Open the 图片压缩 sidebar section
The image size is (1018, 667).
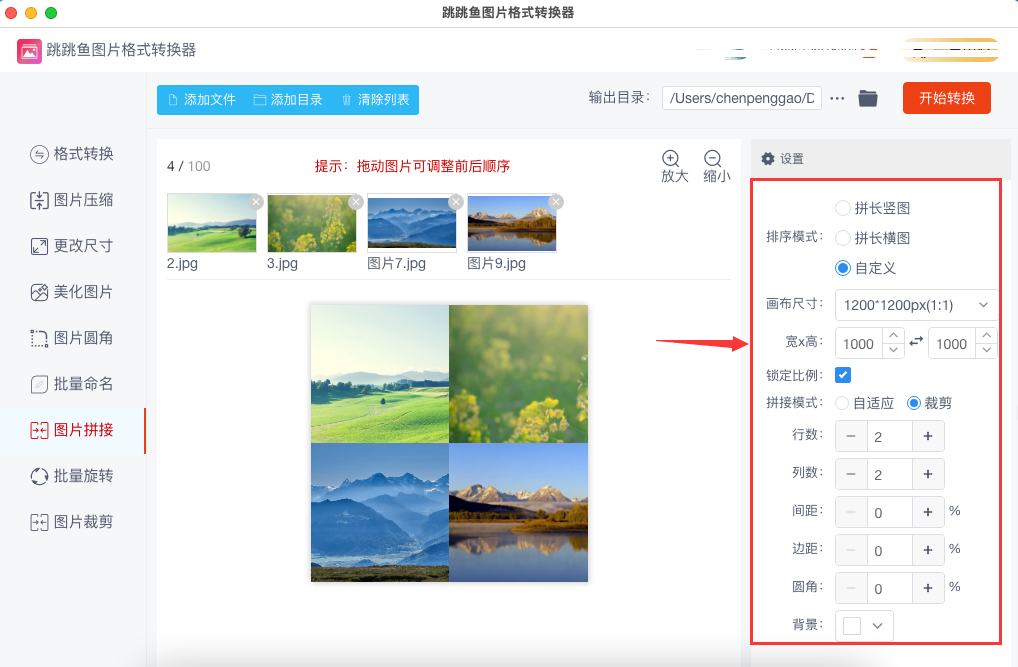pyautogui.click(x=72, y=200)
